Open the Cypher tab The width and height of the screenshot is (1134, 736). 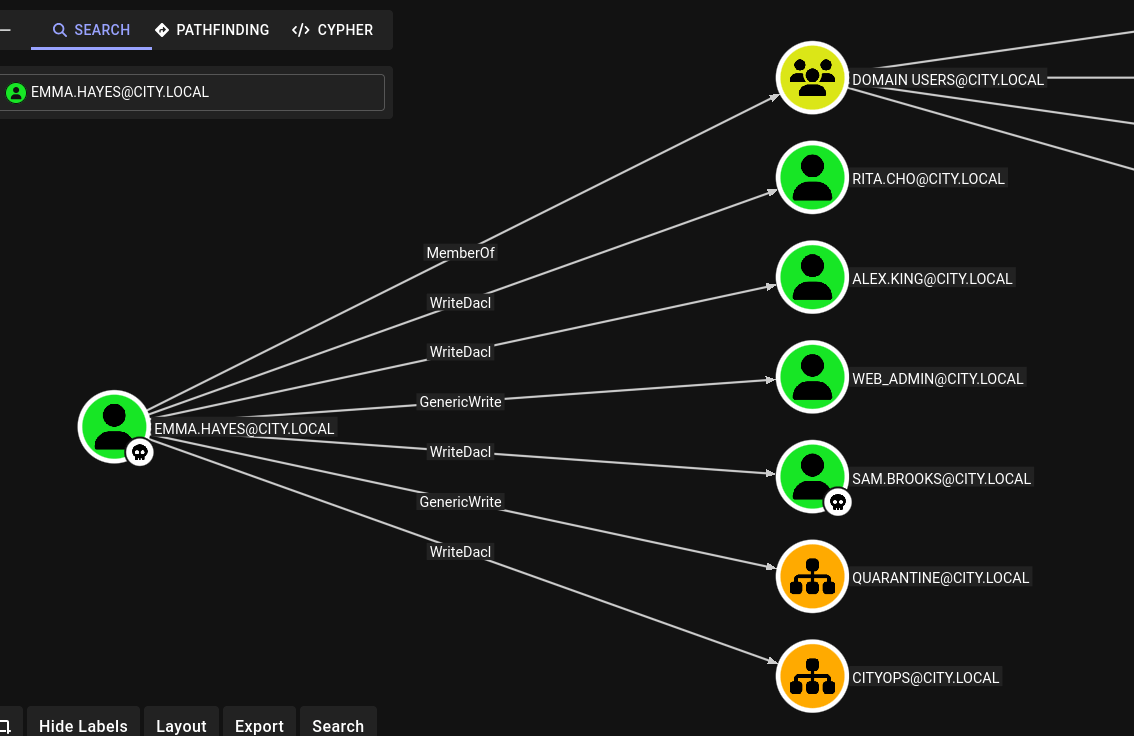(332, 30)
